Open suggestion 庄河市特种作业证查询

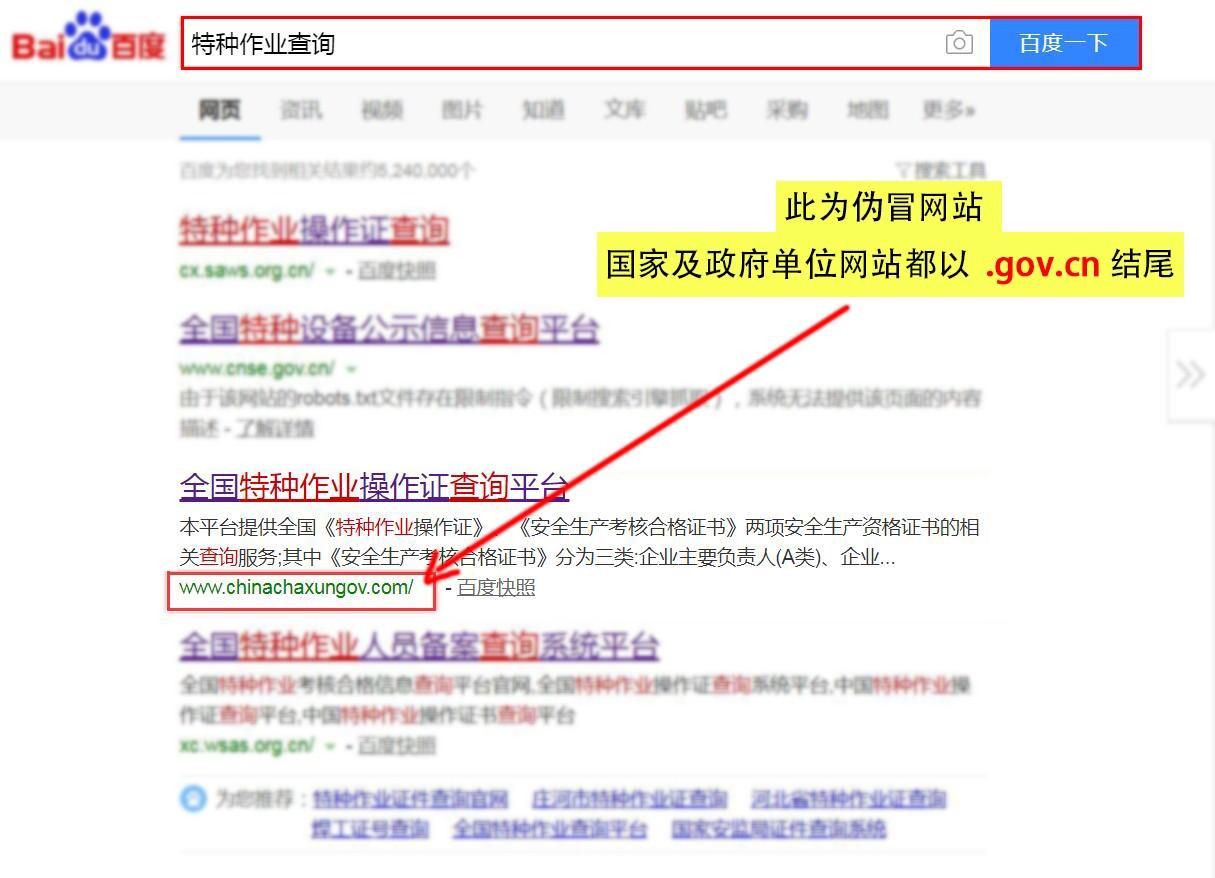point(630,799)
